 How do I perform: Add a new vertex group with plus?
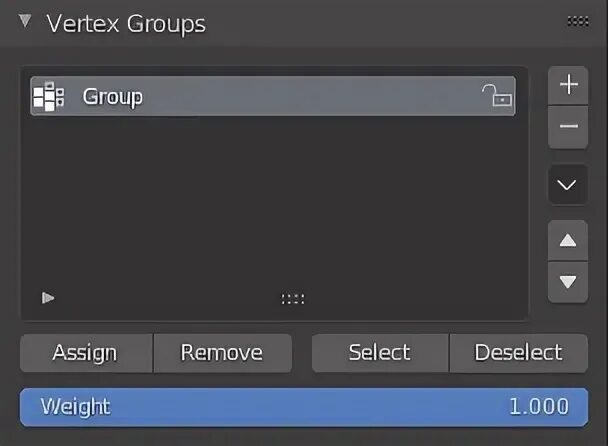(568, 85)
